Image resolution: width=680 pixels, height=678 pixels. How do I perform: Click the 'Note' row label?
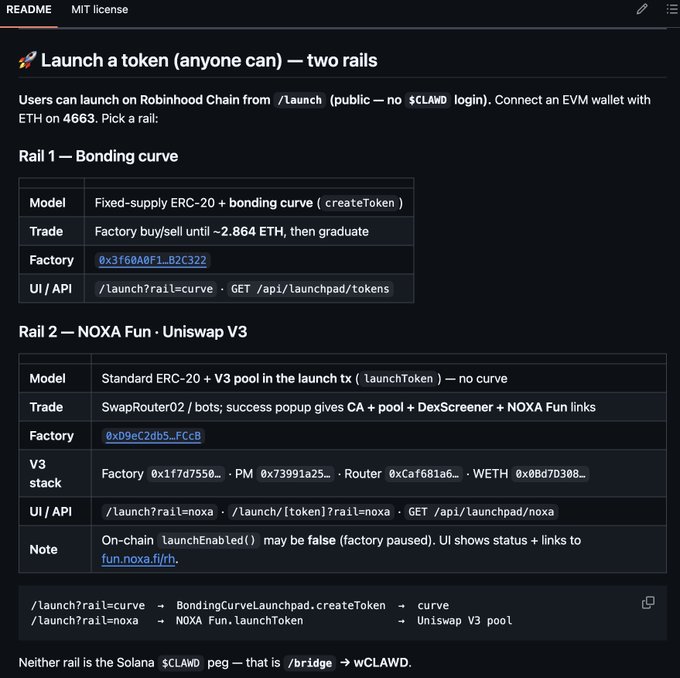click(43, 550)
